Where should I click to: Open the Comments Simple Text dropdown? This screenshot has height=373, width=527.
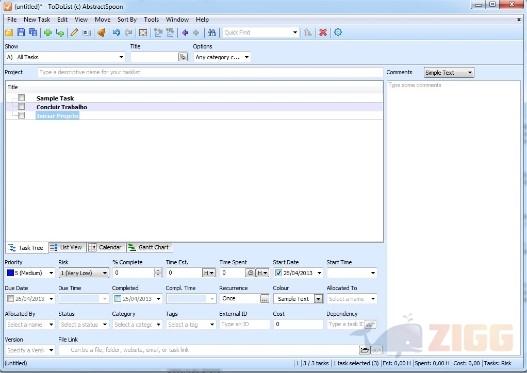click(x=449, y=73)
